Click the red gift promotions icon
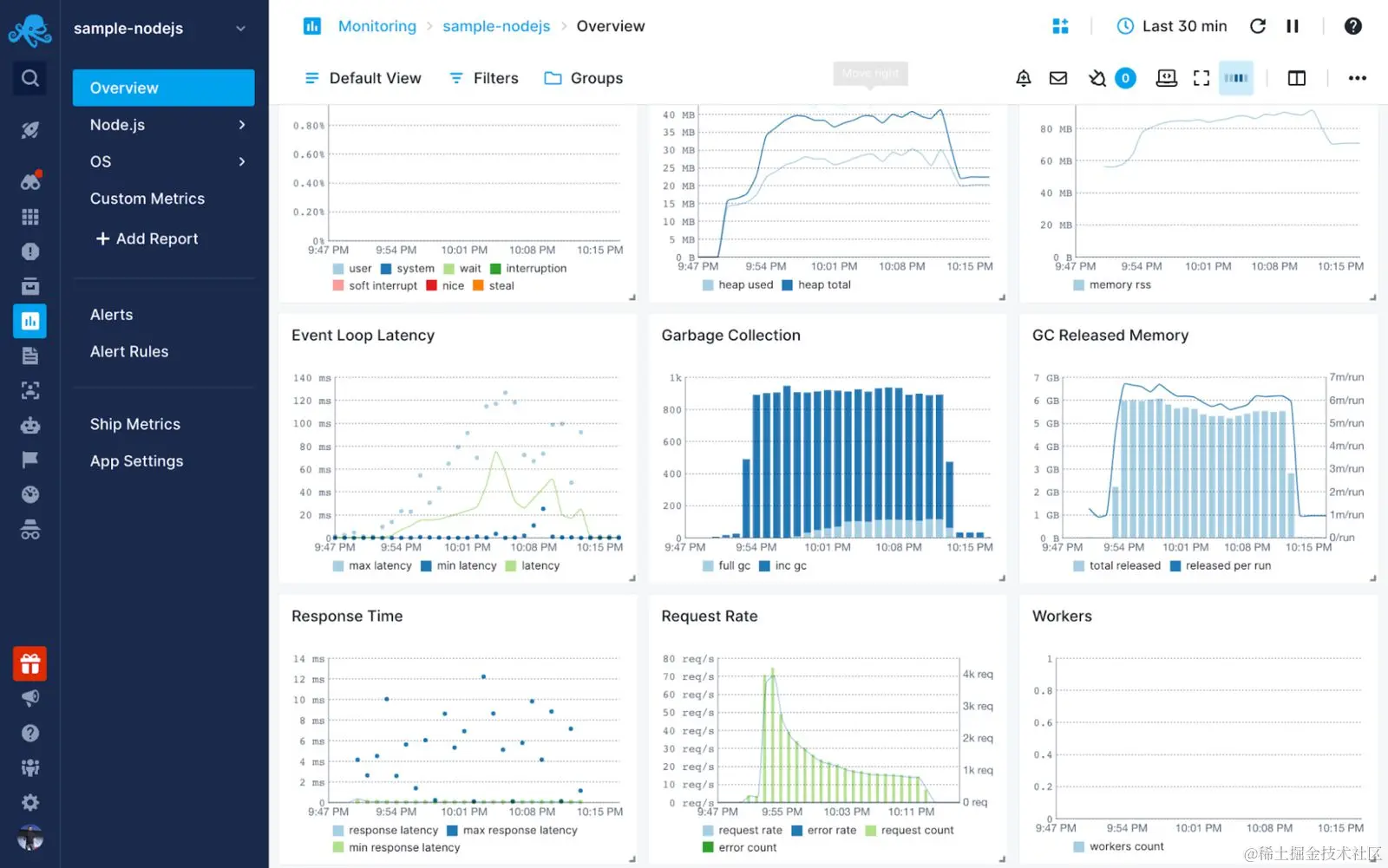Screen dimensions: 1388x868 click(29, 663)
